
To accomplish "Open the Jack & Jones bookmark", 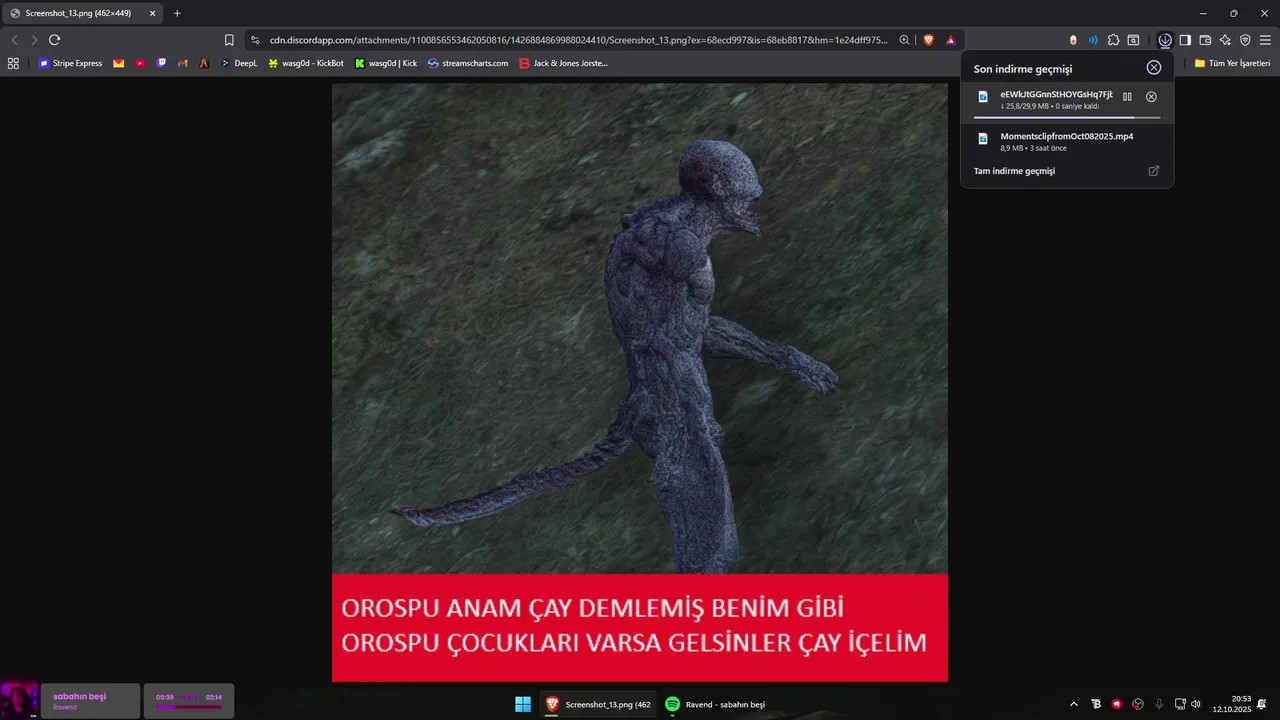I will coord(563,63).
